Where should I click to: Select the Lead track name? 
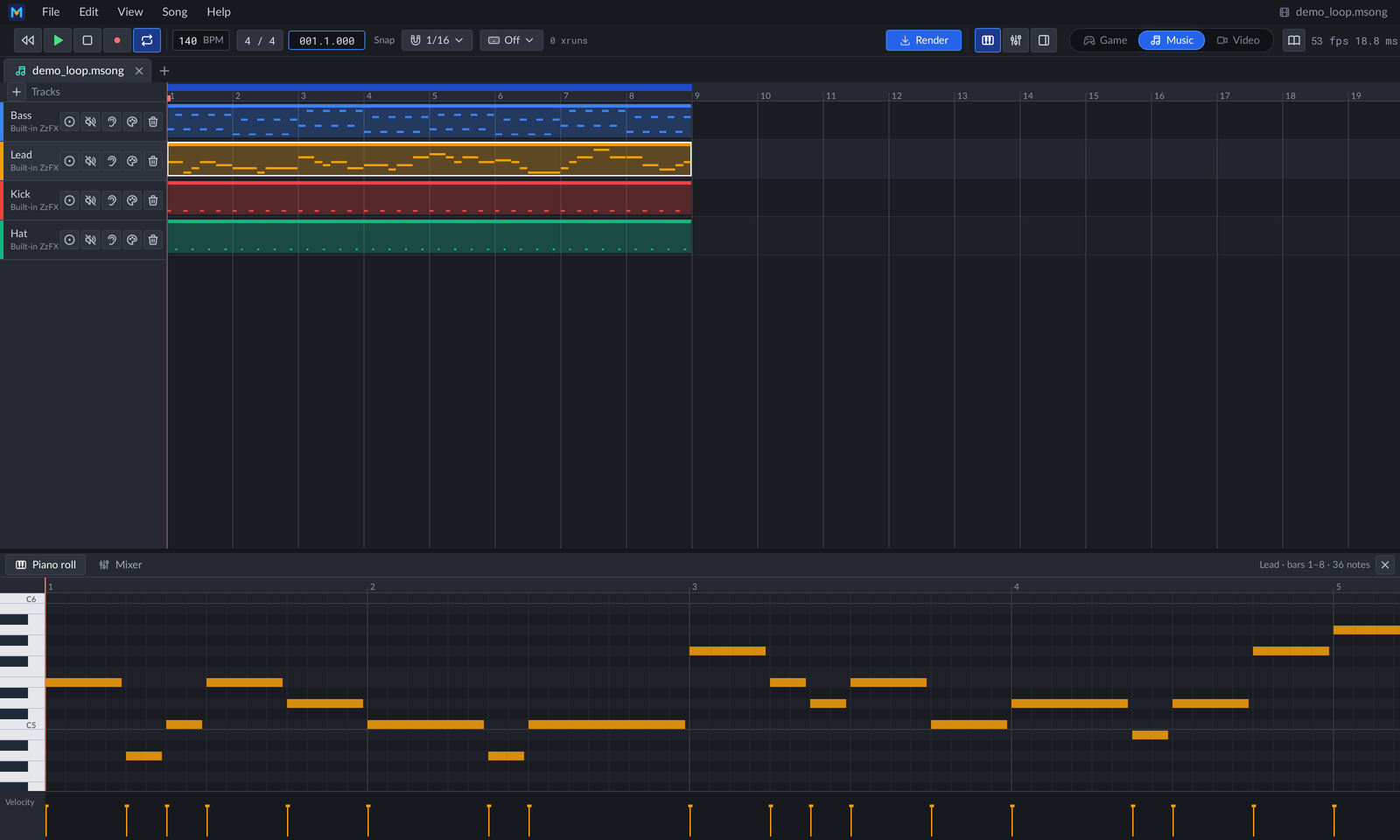point(21,155)
